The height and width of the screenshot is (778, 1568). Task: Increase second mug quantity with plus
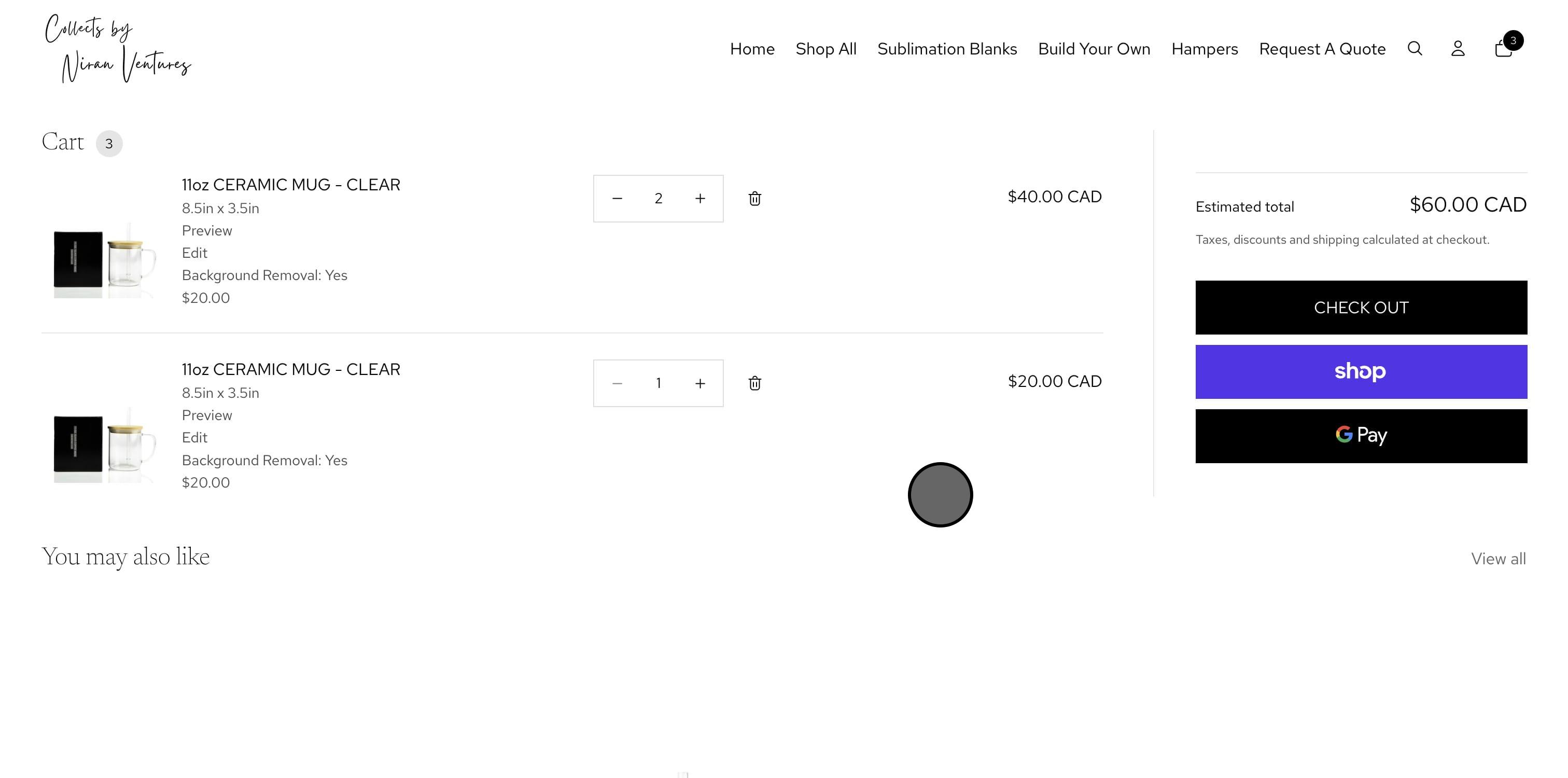(x=700, y=383)
